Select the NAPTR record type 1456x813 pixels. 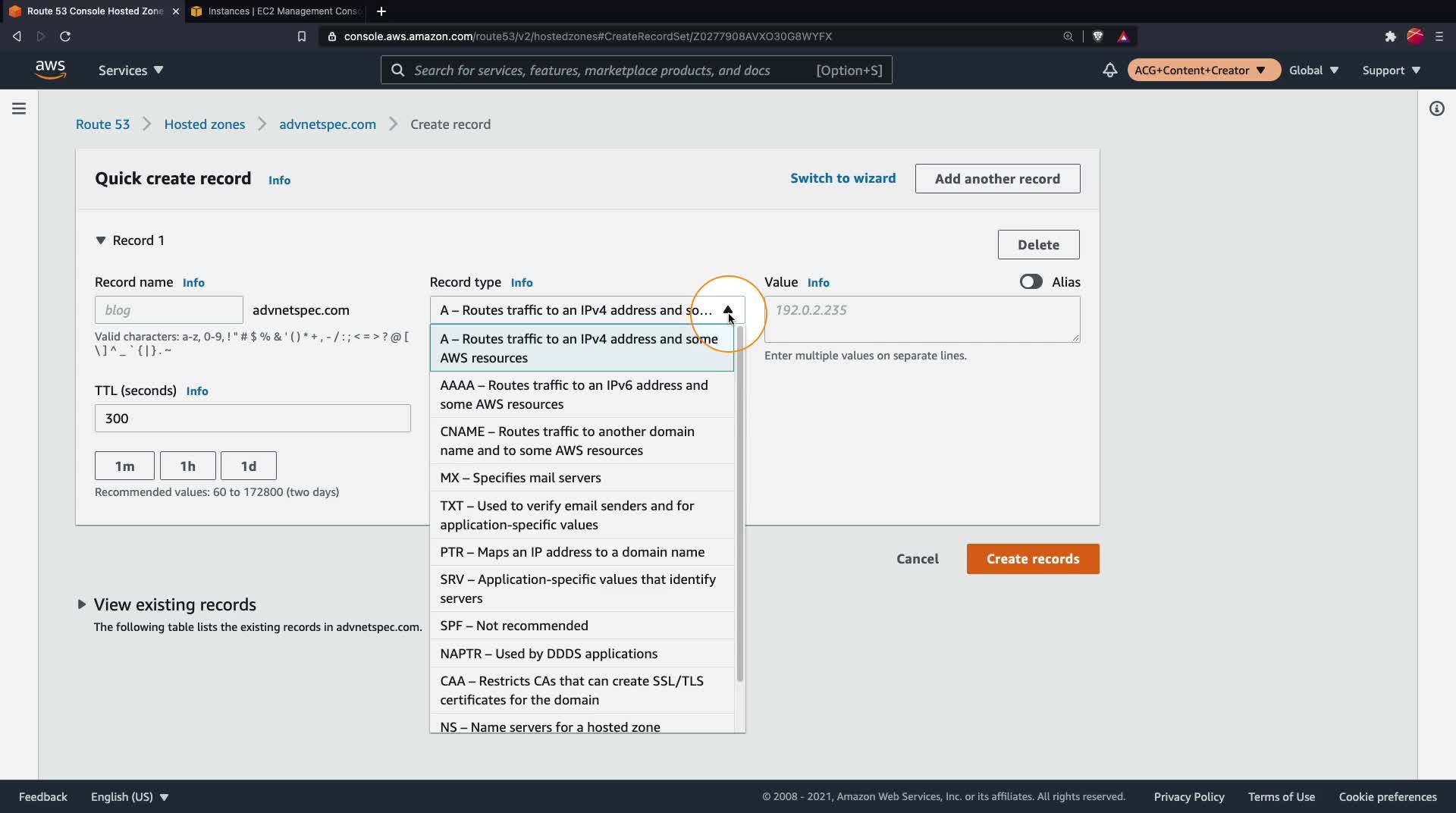pos(582,654)
